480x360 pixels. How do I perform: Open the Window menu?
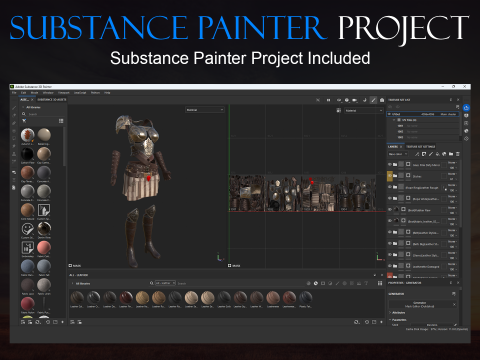point(48,93)
